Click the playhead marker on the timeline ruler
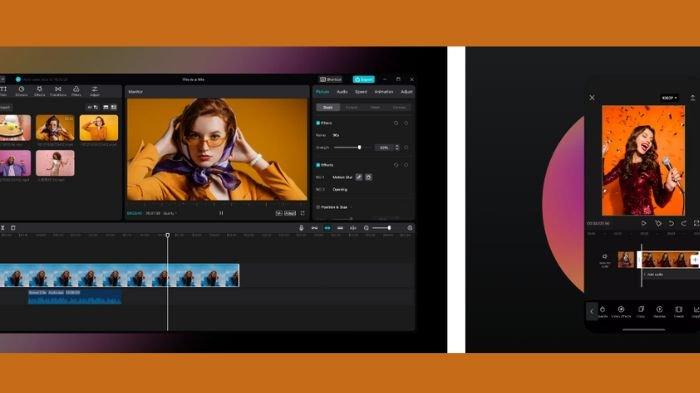 167,235
